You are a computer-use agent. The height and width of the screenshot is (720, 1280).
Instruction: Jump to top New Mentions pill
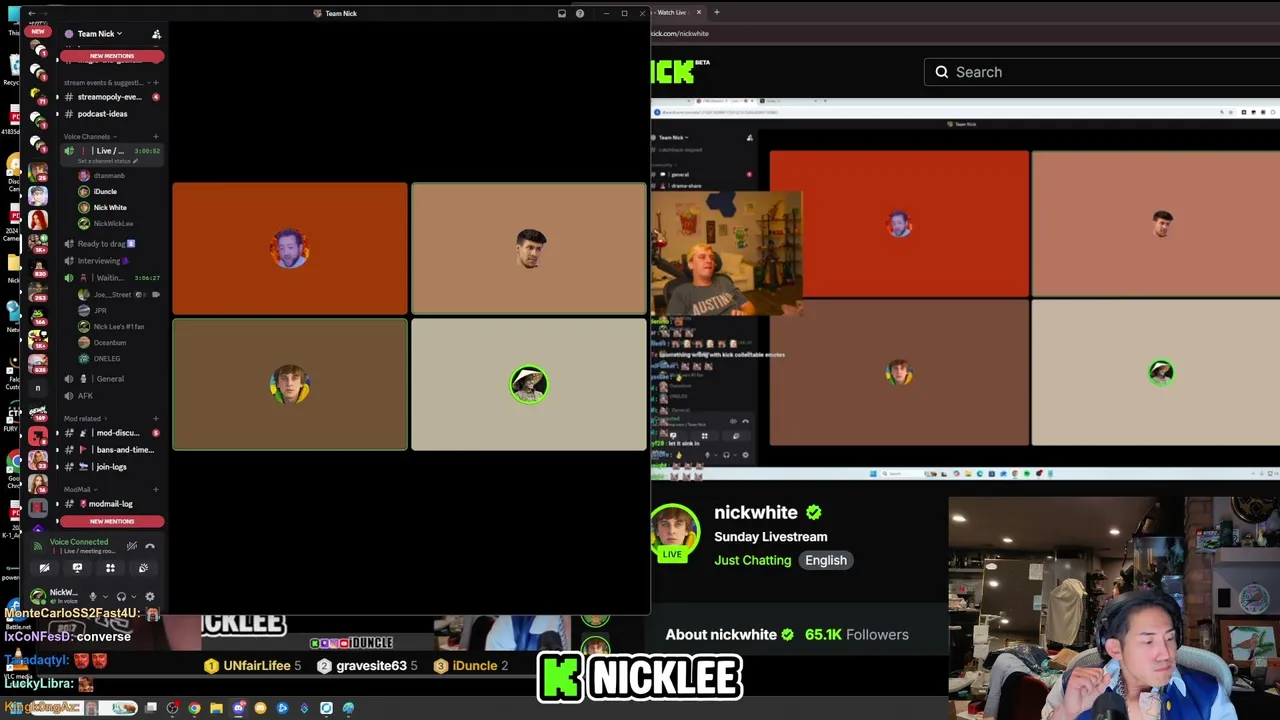click(x=112, y=56)
